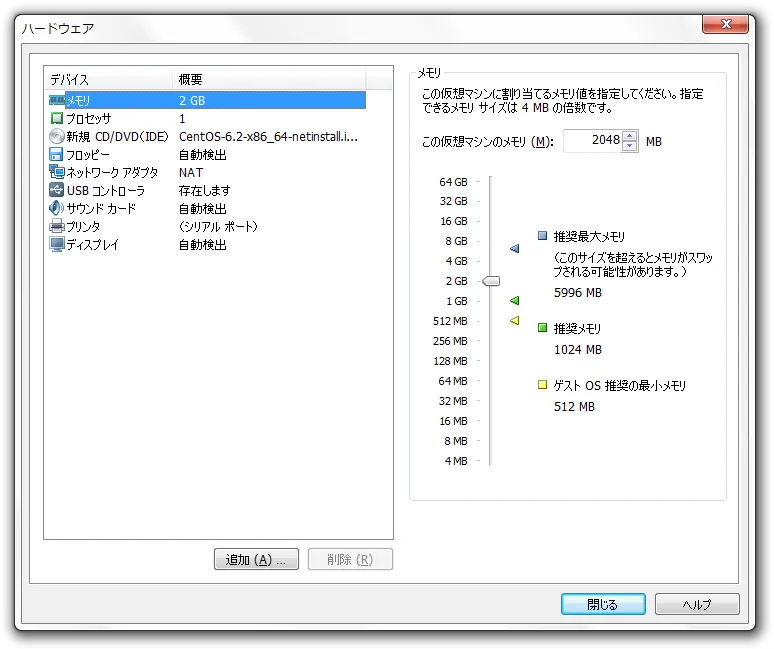This screenshot has width=774, height=649.
Task: Click the ディスプレイ monitor icon
Action: coord(57,244)
